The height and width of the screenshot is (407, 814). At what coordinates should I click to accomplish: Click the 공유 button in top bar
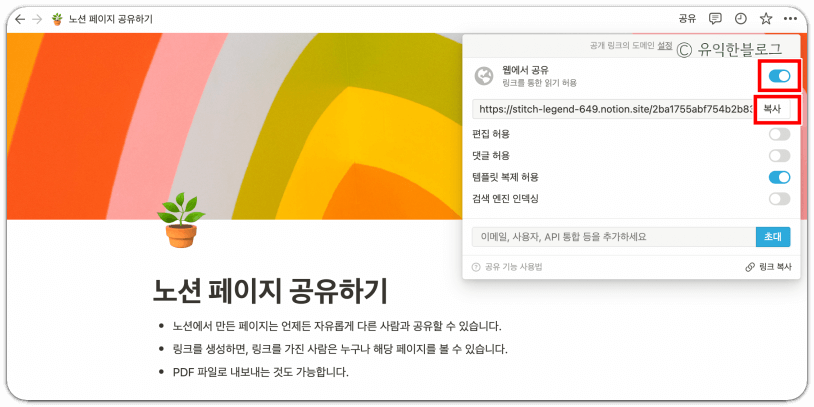click(687, 19)
